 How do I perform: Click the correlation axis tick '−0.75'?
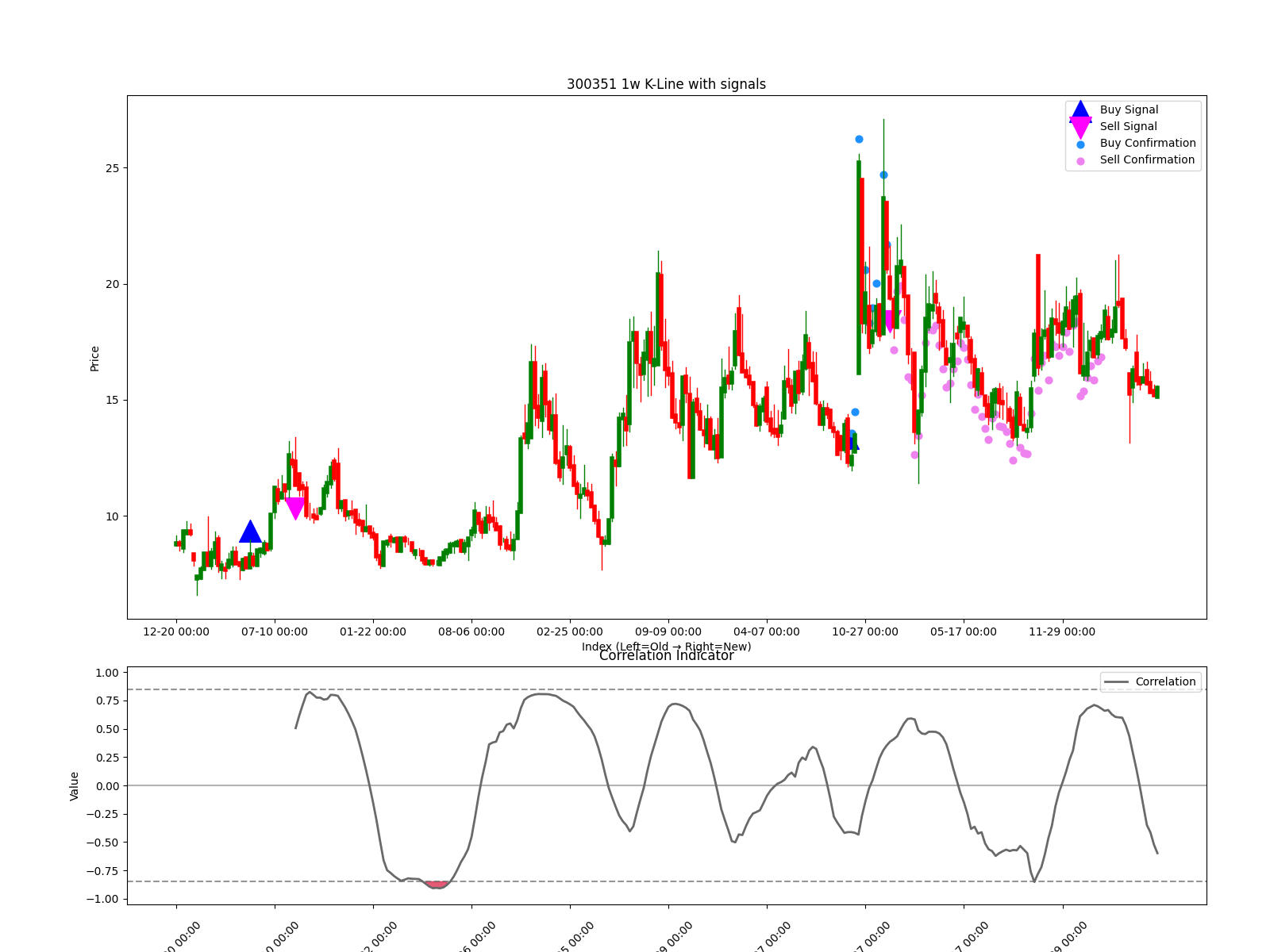(102, 871)
